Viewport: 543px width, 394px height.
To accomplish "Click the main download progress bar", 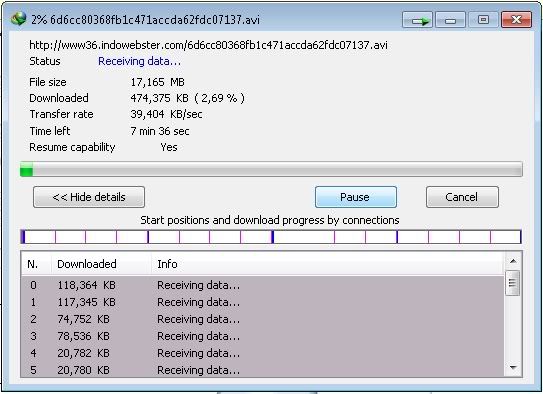I will (x=271, y=169).
